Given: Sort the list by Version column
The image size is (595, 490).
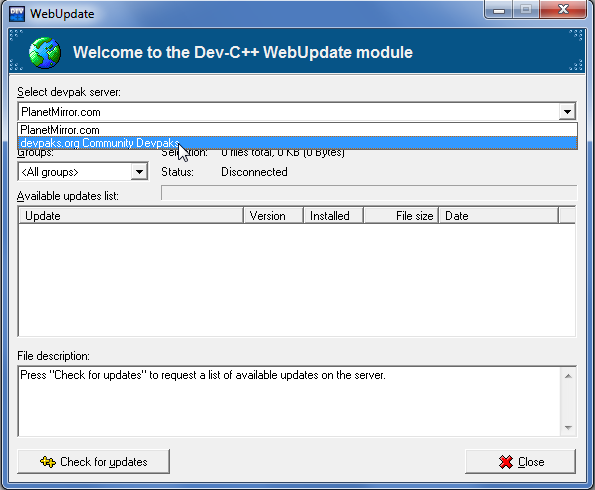Looking at the screenshot, I should (274, 216).
